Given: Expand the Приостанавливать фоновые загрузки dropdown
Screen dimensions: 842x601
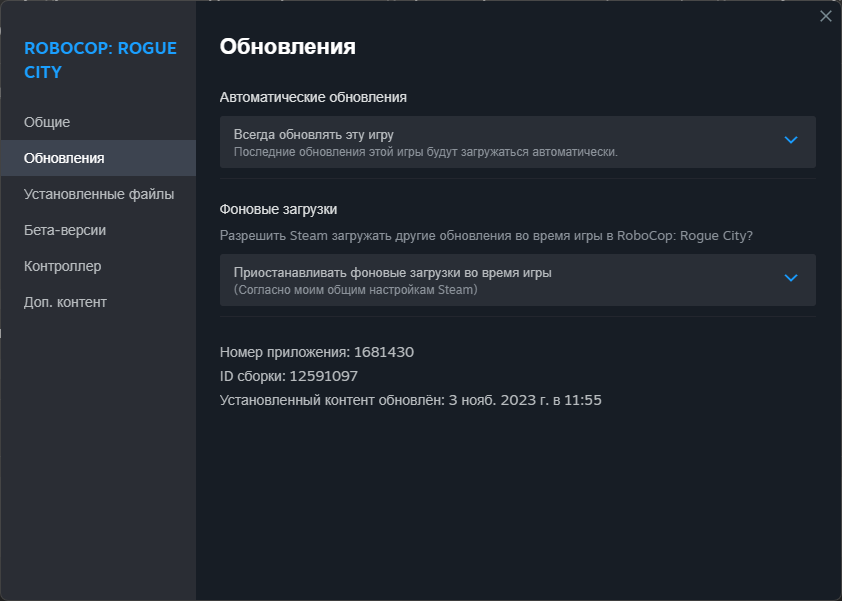Looking at the screenshot, I should 518,280.
